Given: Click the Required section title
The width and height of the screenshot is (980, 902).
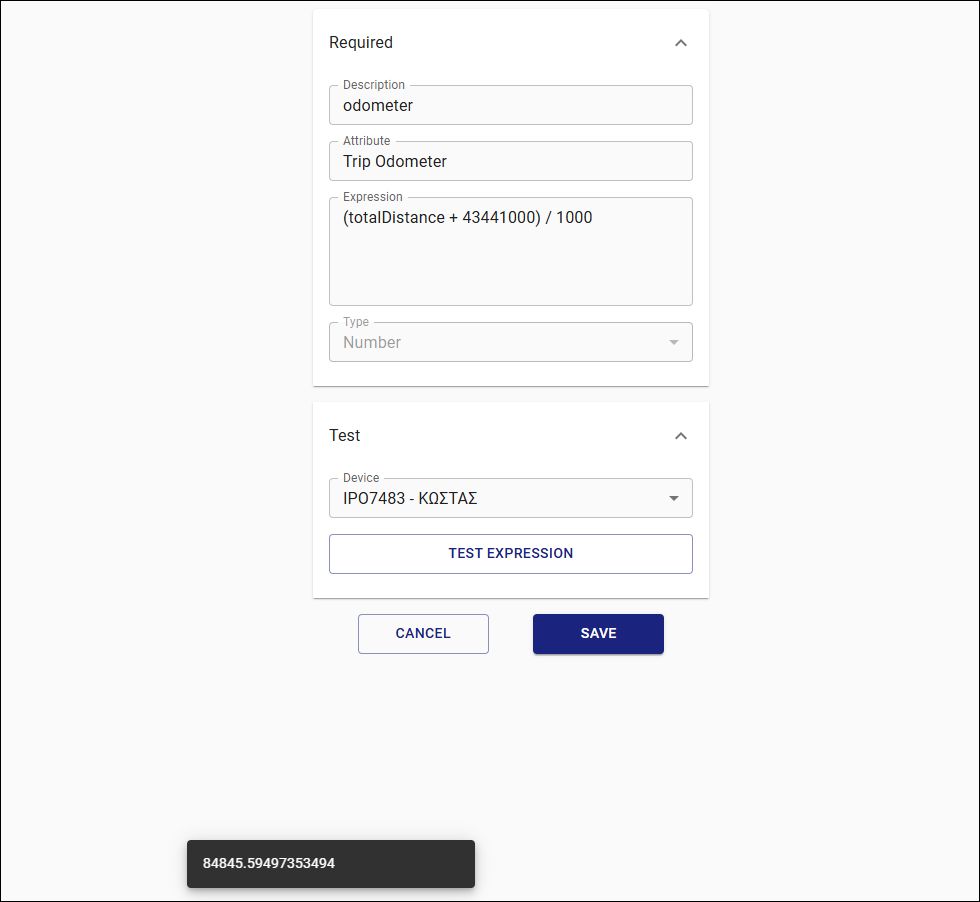Looking at the screenshot, I should click(361, 43).
